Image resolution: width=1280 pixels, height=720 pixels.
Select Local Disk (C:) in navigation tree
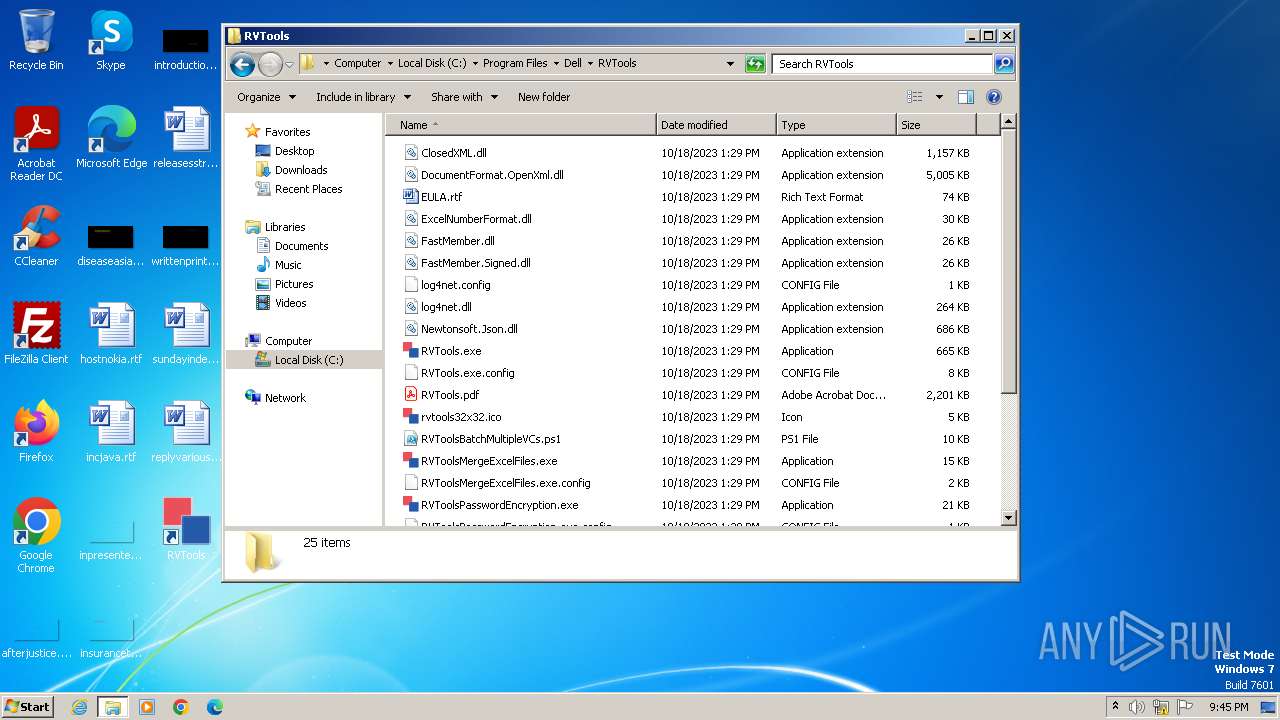[x=308, y=360]
